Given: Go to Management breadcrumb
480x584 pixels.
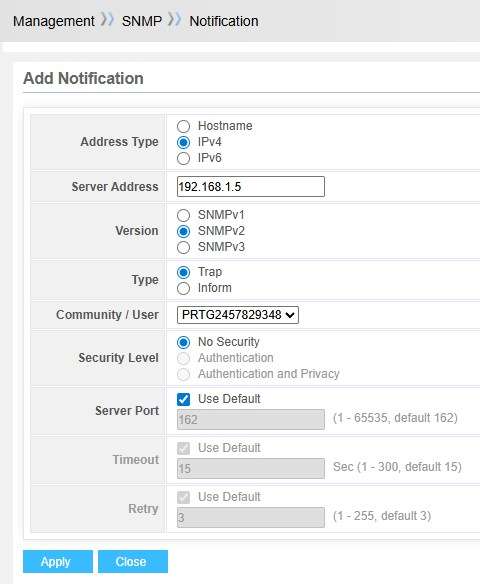Looking at the screenshot, I should click(x=54, y=21).
